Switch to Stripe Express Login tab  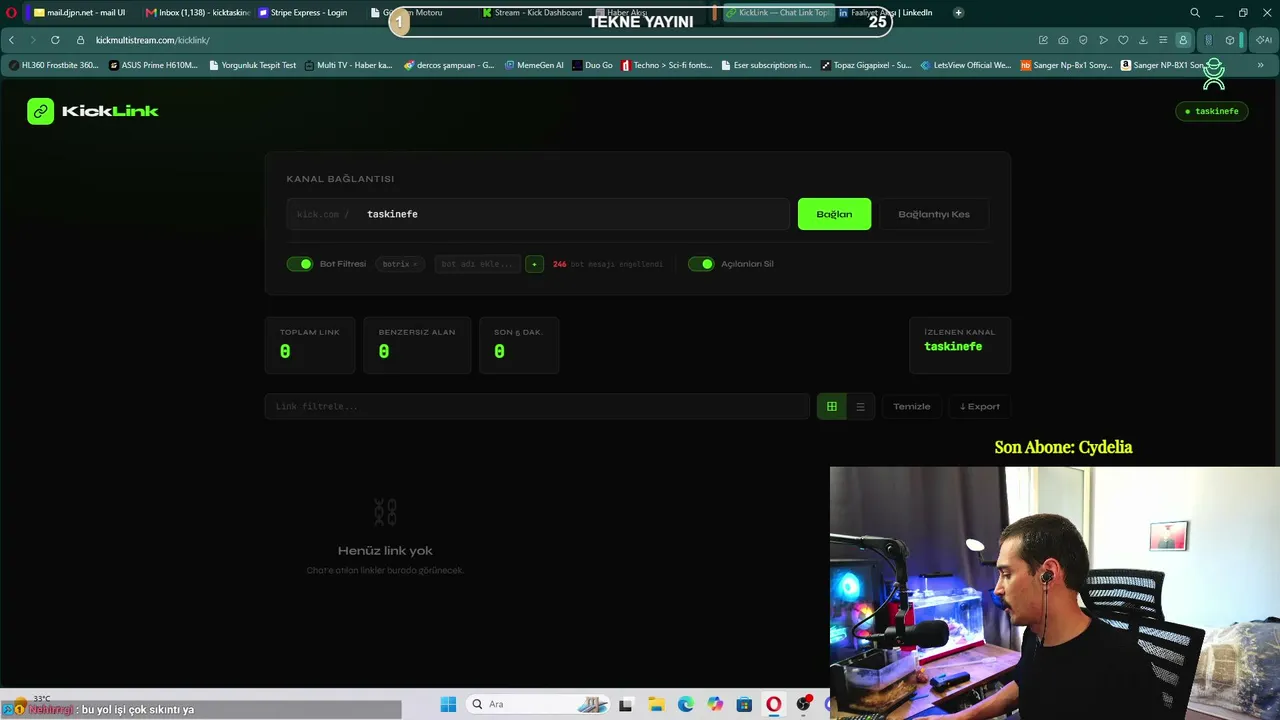(303, 13)
